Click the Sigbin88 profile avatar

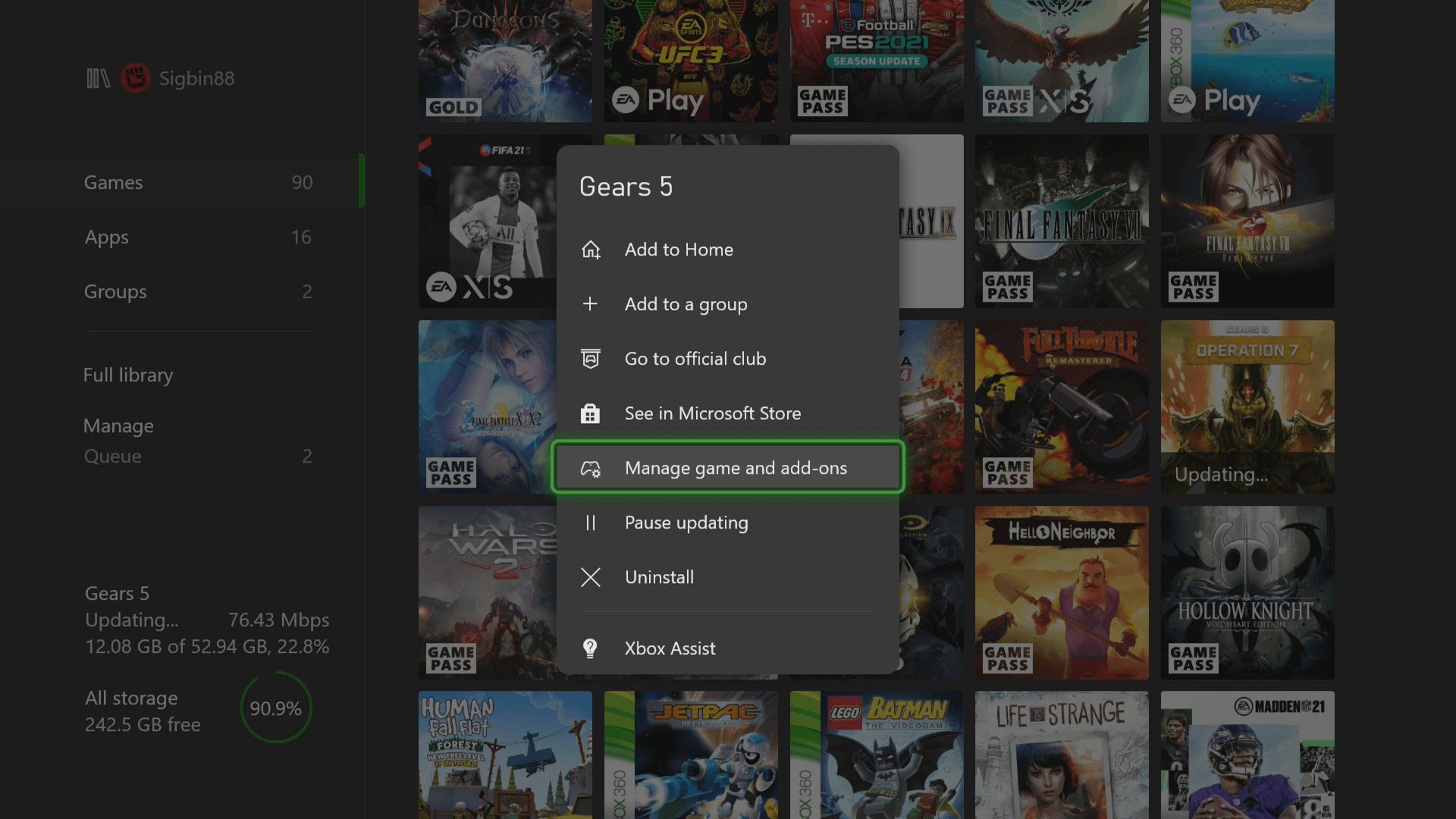click(135, 77)
